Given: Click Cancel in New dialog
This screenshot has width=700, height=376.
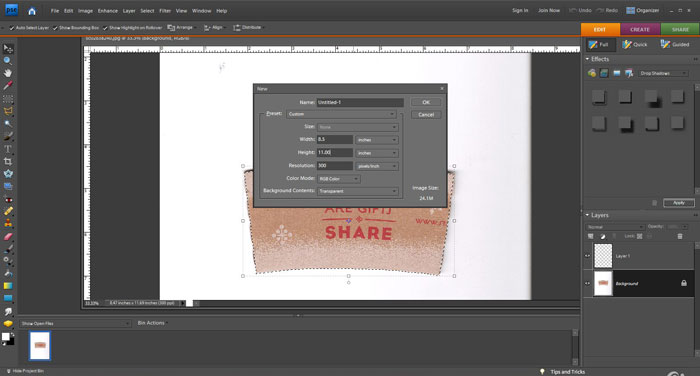Looking at the screenshot, I should tap(426, 115).
